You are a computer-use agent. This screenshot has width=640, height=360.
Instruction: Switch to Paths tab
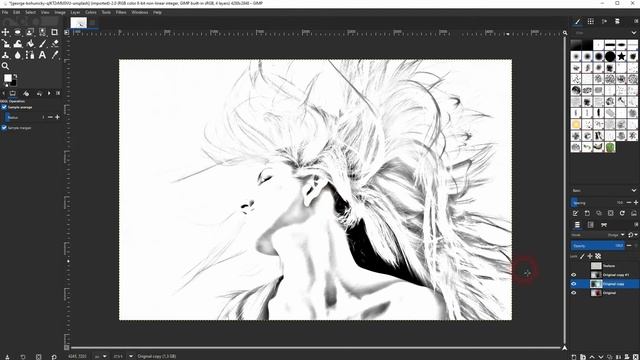tap(604, 224)
